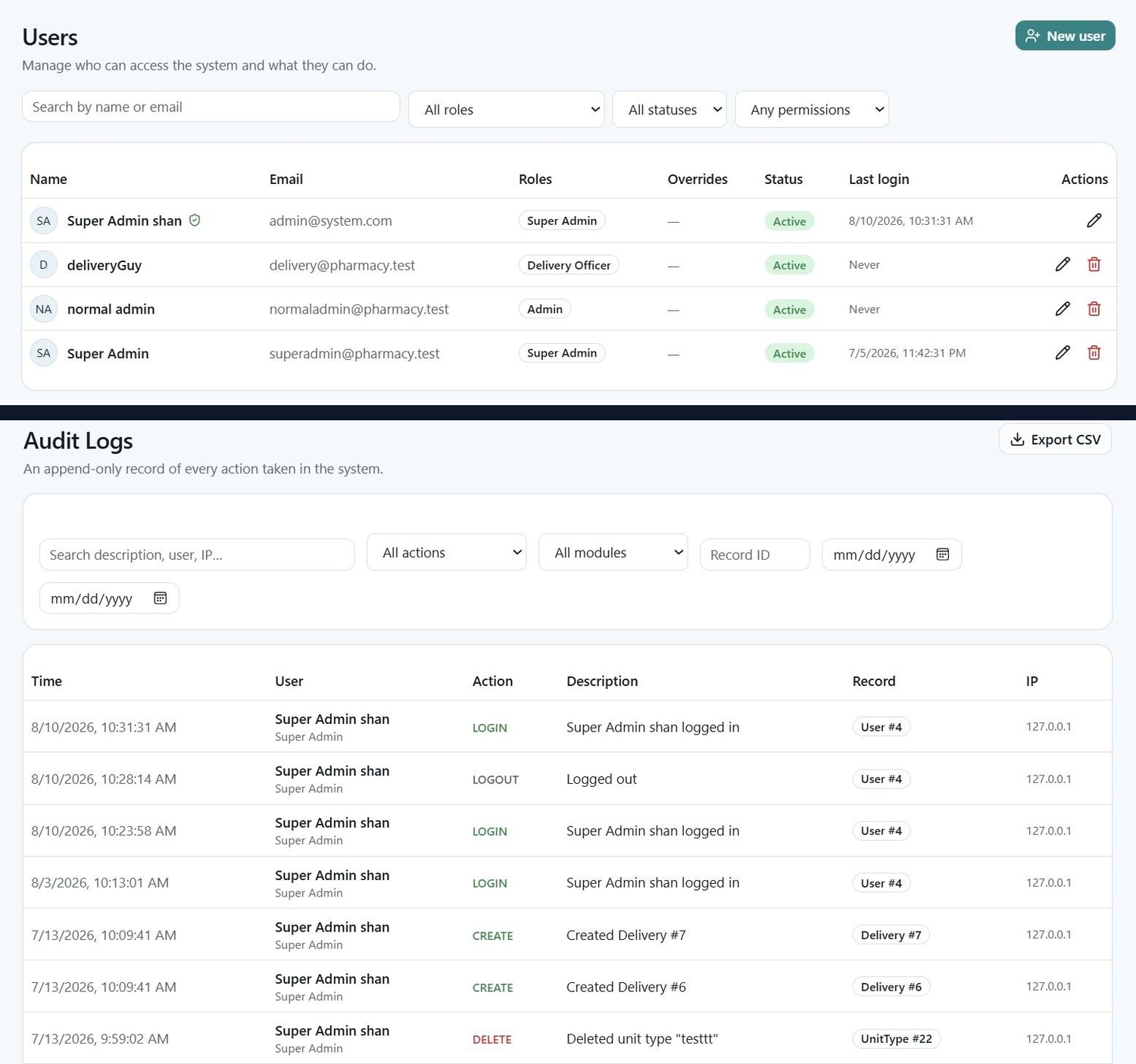1136x1064 pixels.
Task: Click the verified shield icon beside Super Admin shan
Action: pyautogui.click(x=195, y=220)
